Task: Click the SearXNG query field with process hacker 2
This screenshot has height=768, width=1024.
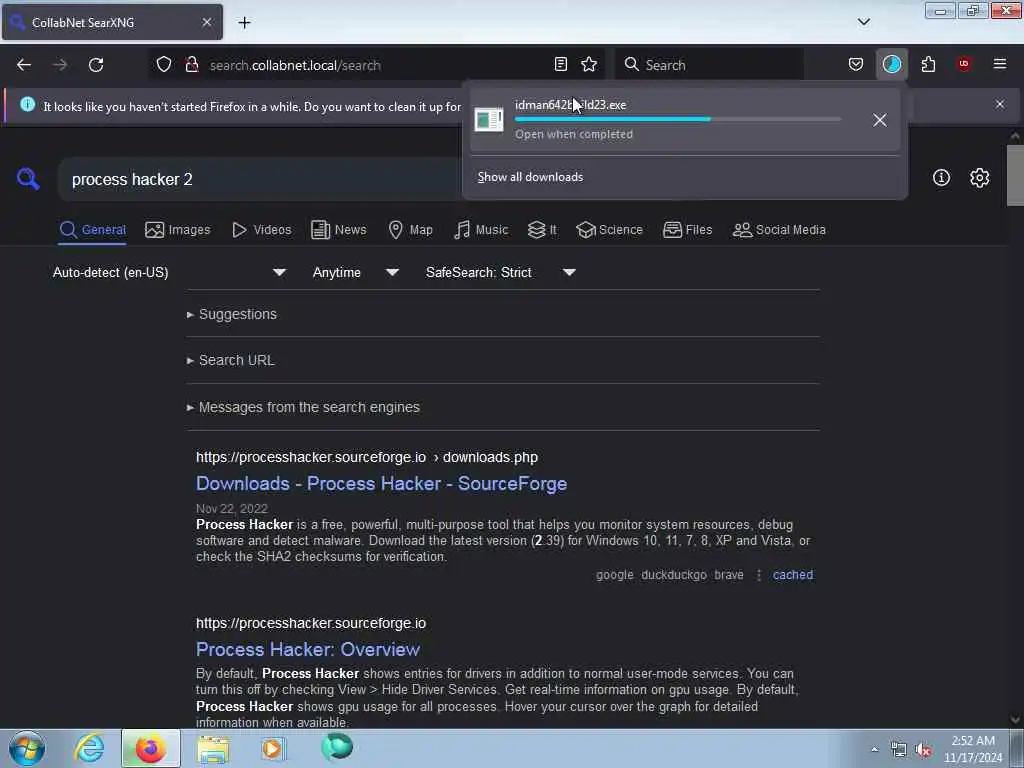Action: click(x=261, y=179)
